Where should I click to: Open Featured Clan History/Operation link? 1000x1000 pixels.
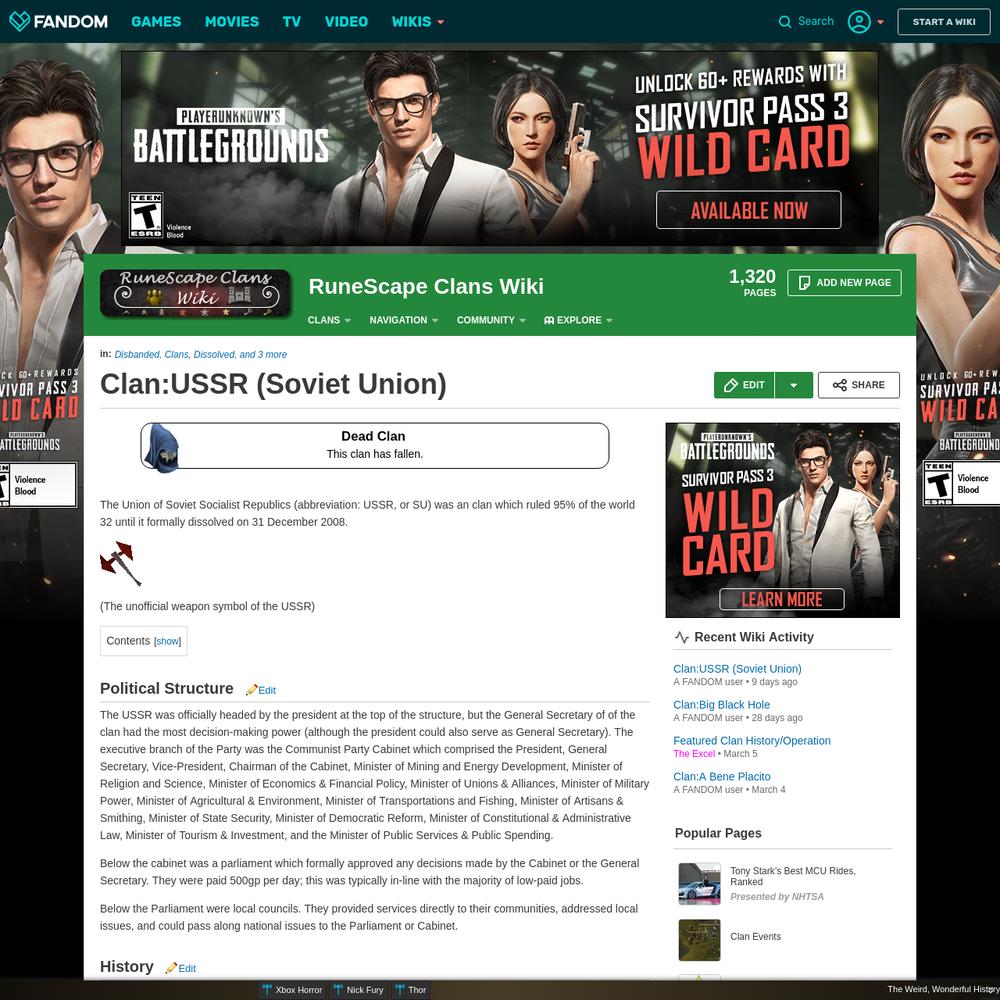[752, 740]
